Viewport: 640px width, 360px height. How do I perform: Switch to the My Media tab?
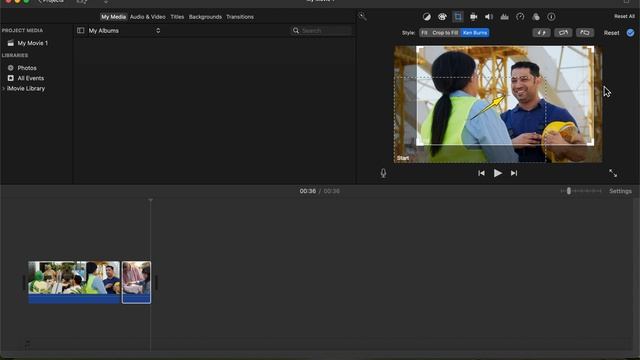click(x=113, y=17)
